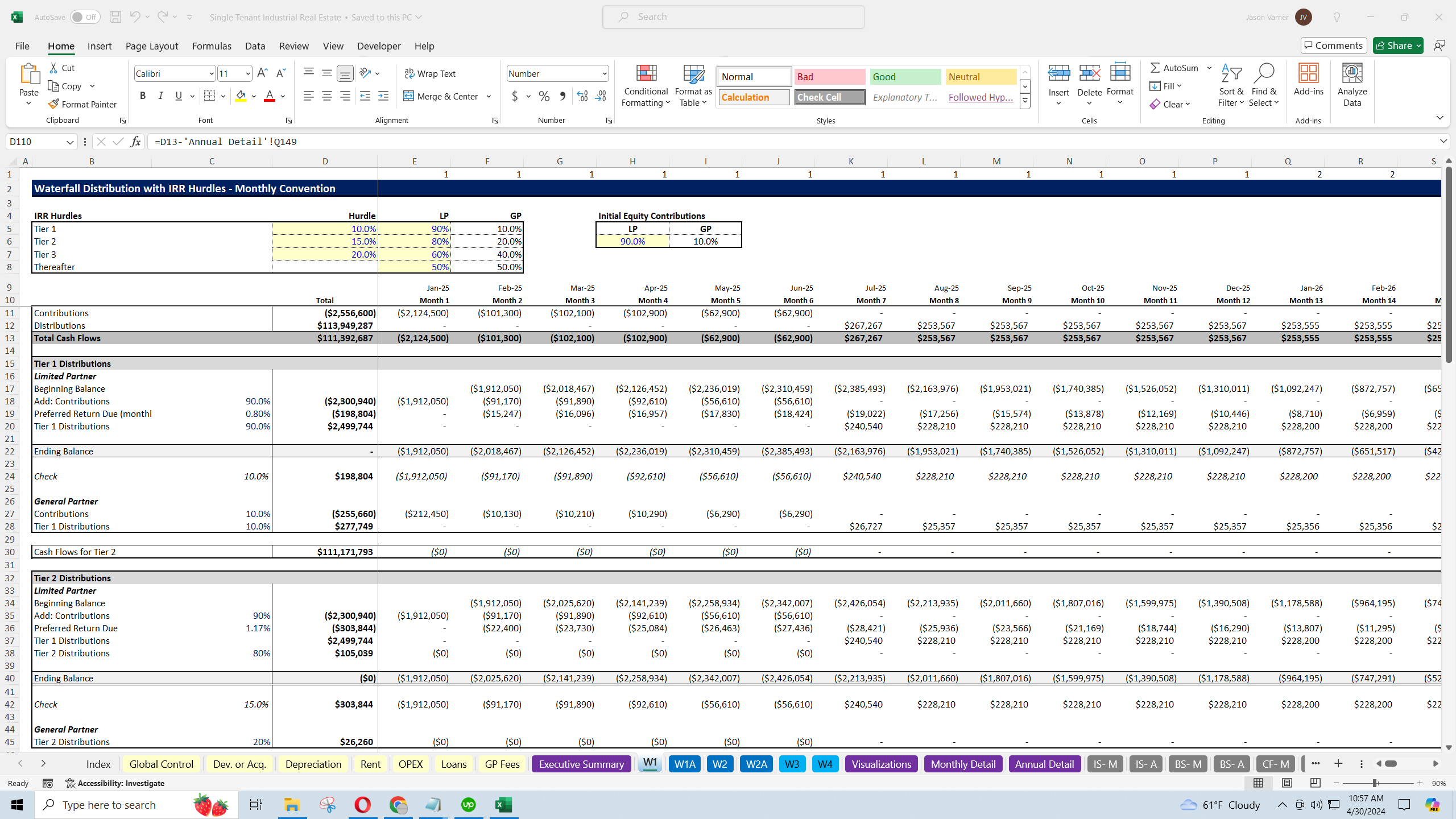Open the Number format dropdown

pyautogui.click(x=604, y=74)
